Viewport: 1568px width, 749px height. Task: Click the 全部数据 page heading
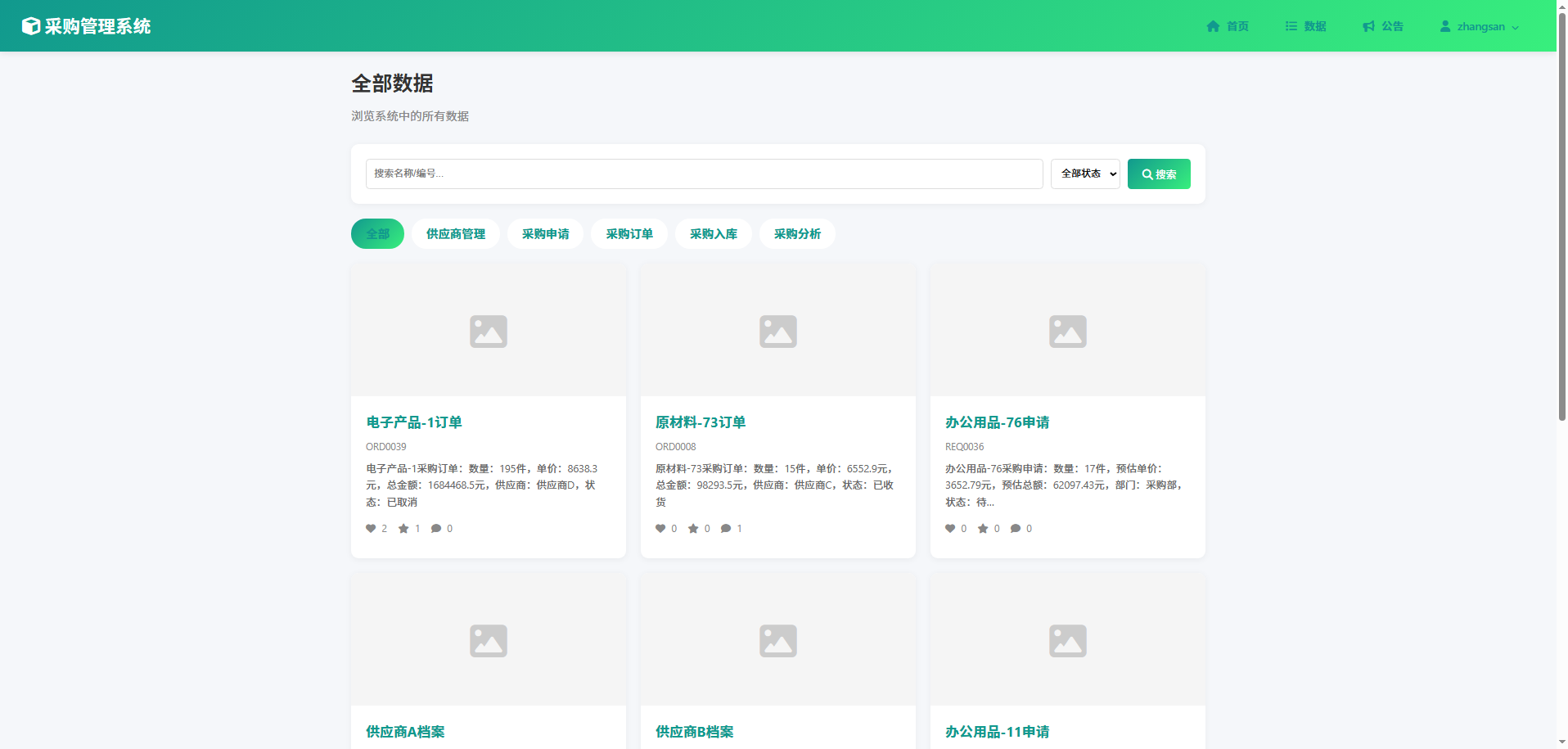click(x=392, y=83)
